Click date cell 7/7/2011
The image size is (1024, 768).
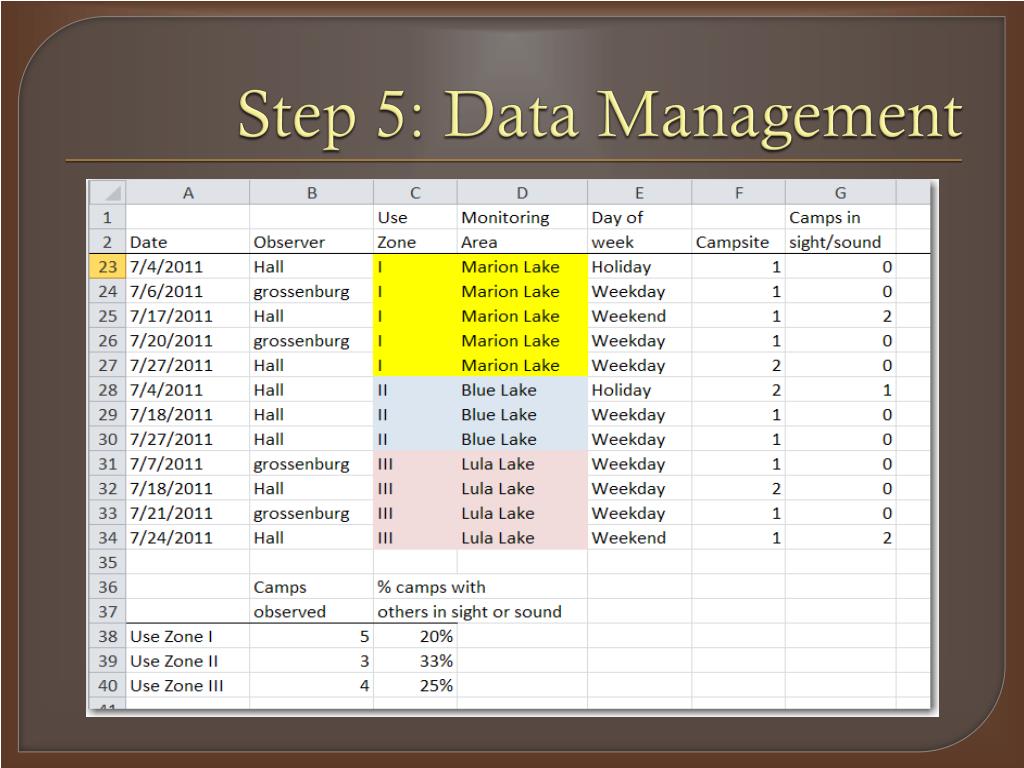(188, 464)
